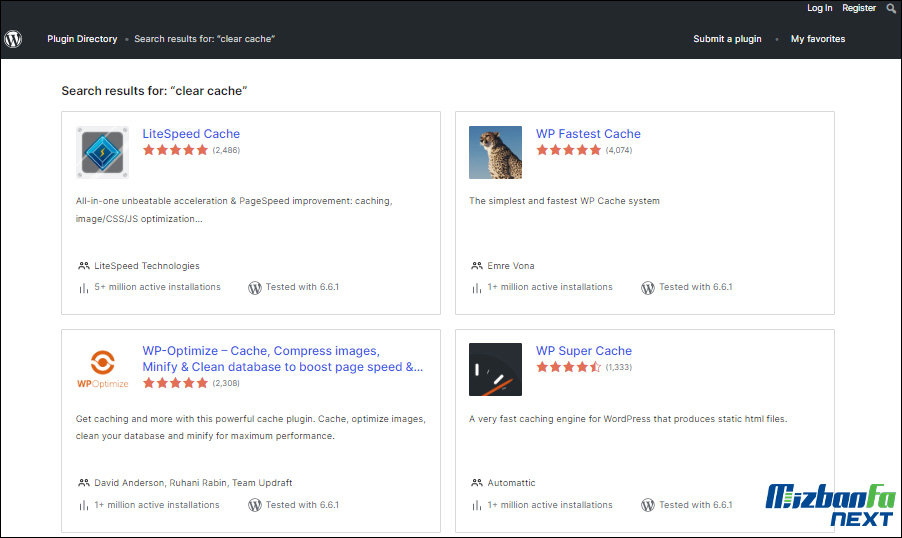
Task: Click the Register link
Action: coord(859,8)
